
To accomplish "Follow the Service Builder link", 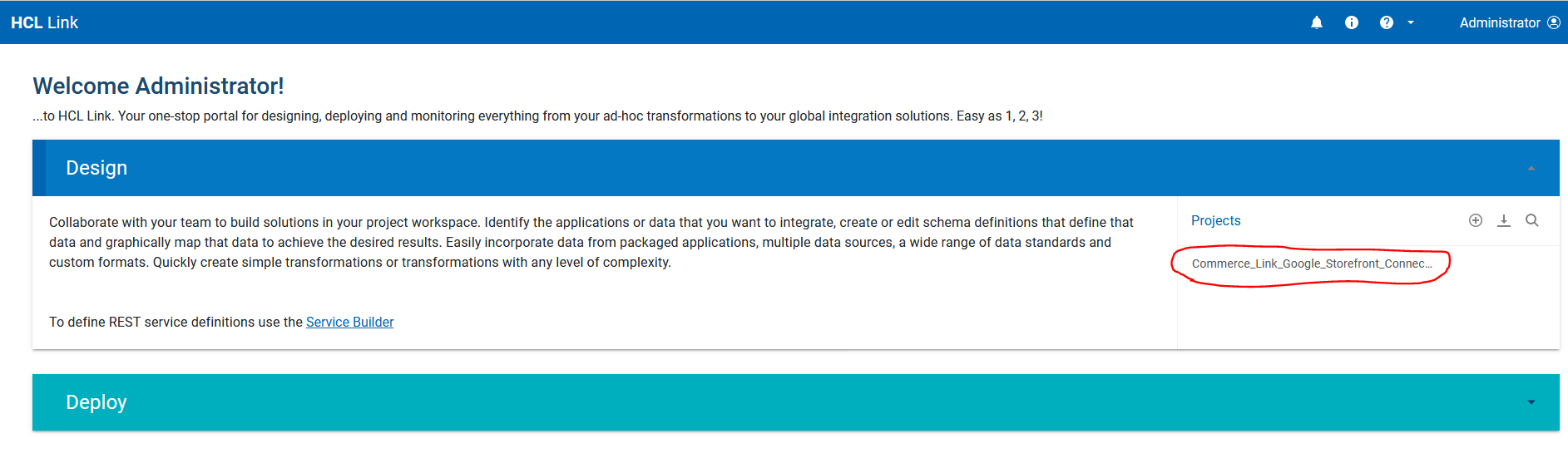I will coord(349,322).
